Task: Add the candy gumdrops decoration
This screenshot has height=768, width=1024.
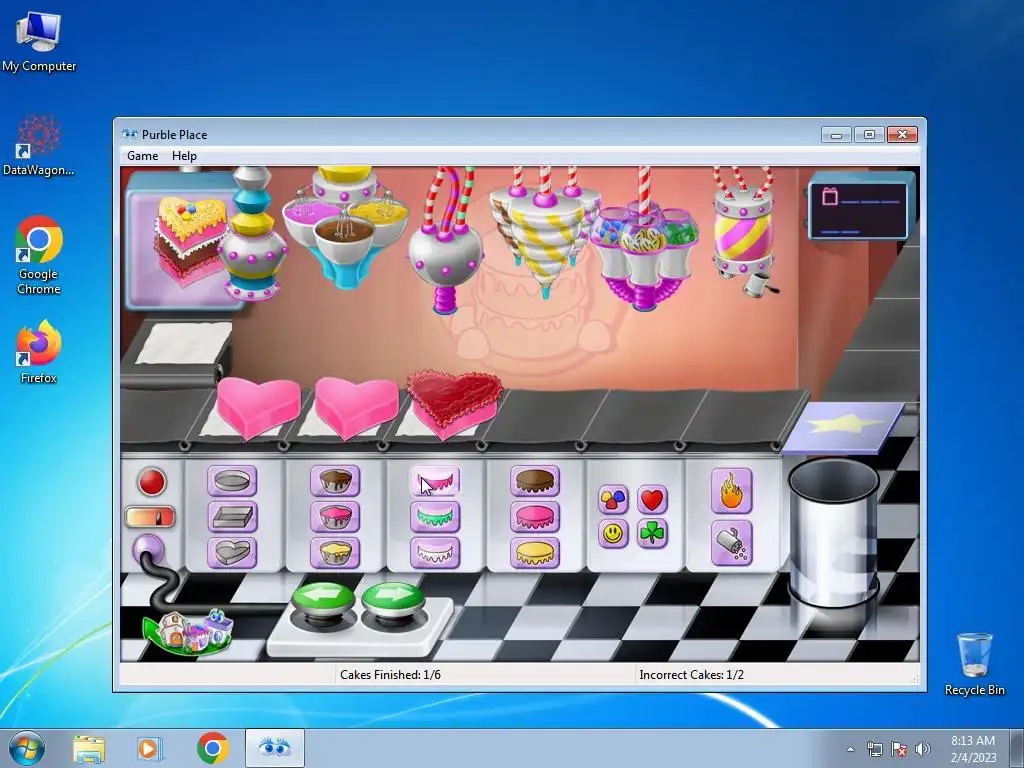Action: coord(613,500)
